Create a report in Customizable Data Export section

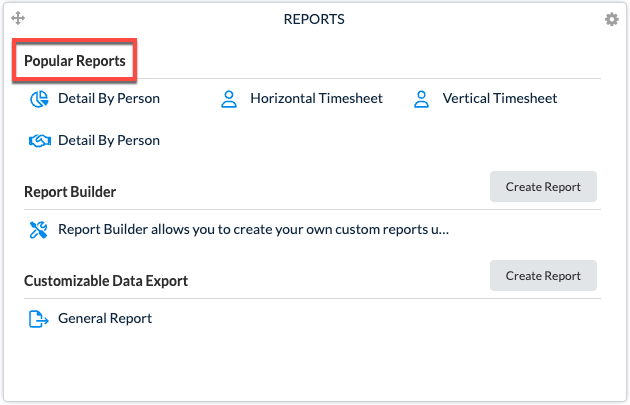(x=543, y=276)
